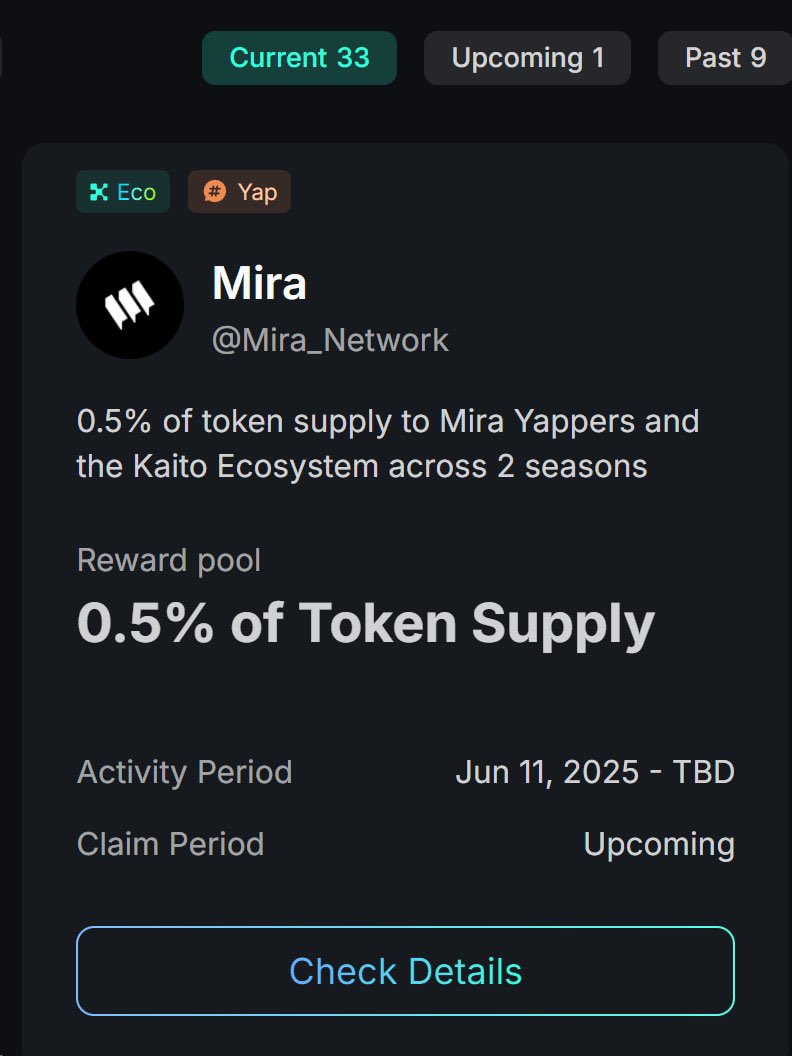The height and width of the screenshot is (1056, 792).
Task: Click the 0.5% of Token Supply heading
Action: (366, 624)
